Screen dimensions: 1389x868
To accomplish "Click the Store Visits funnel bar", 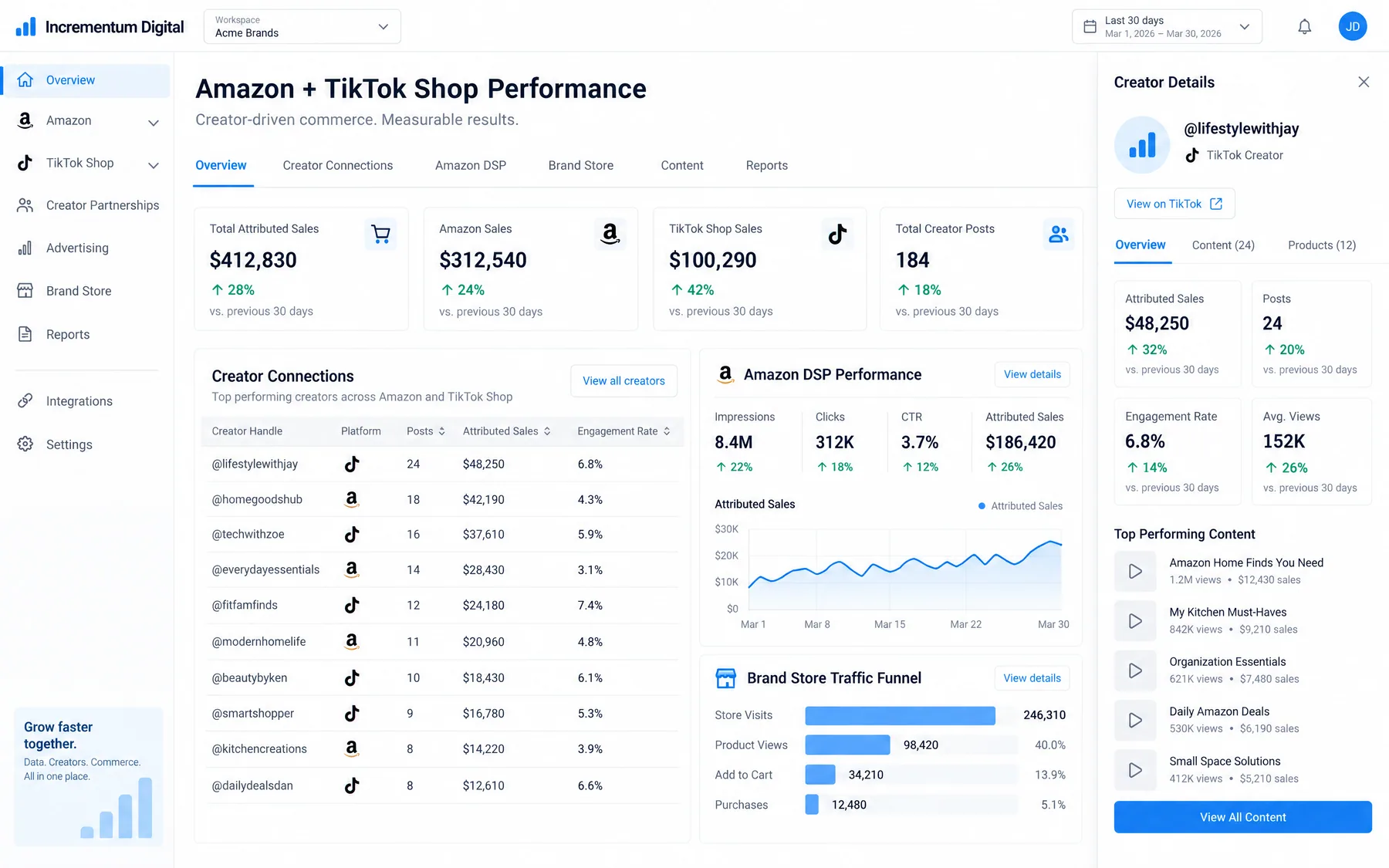I will pos(900,715).
